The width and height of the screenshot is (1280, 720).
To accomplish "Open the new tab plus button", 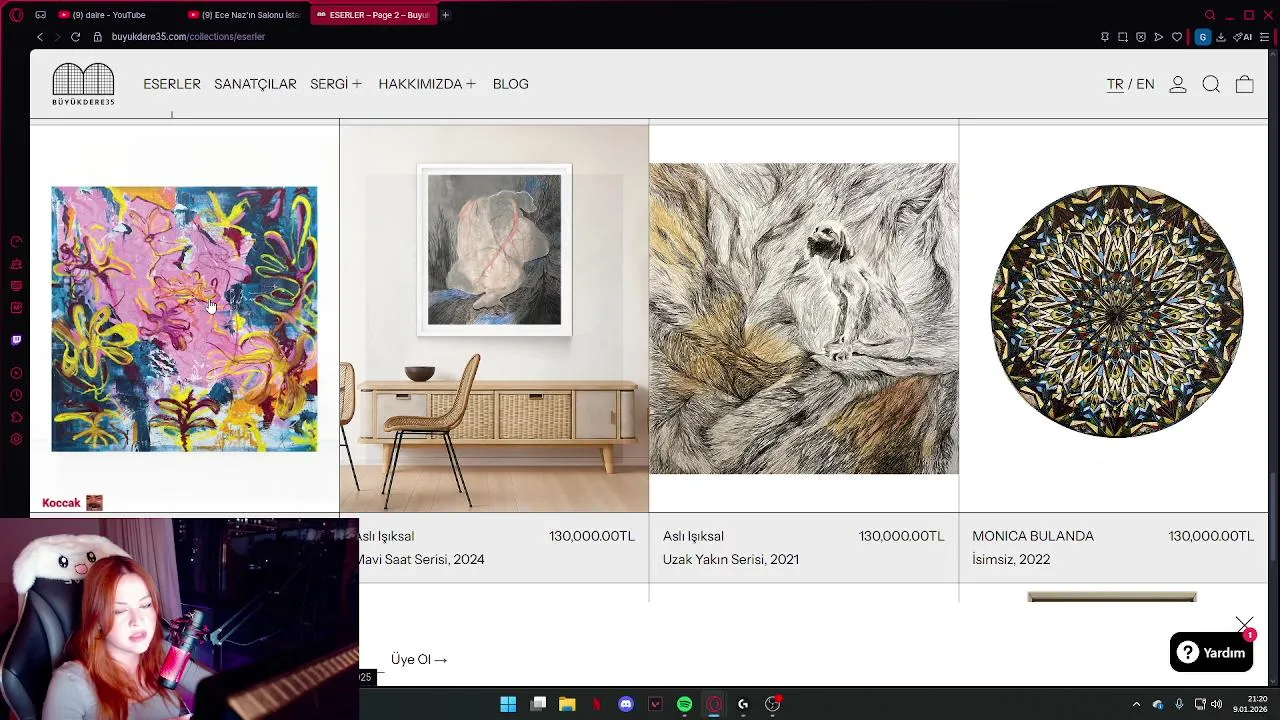I will click(x=445, y=15).
